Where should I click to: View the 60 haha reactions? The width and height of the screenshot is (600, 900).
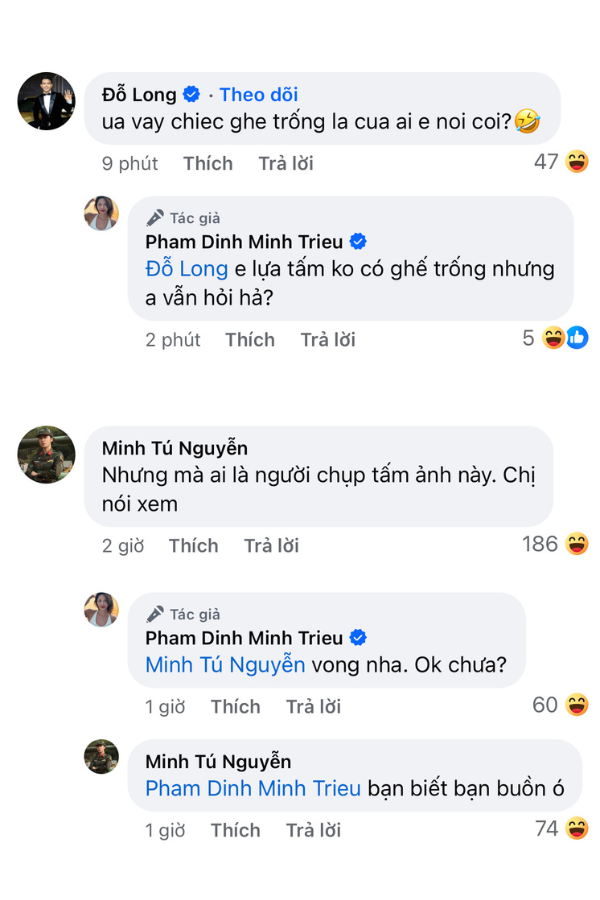click(x=560, y=705)
